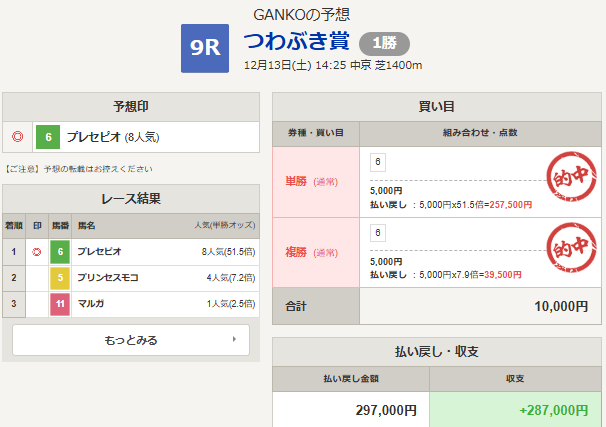
Task: Click the payout 39,500円 text
Action: [x=503, y=275]
